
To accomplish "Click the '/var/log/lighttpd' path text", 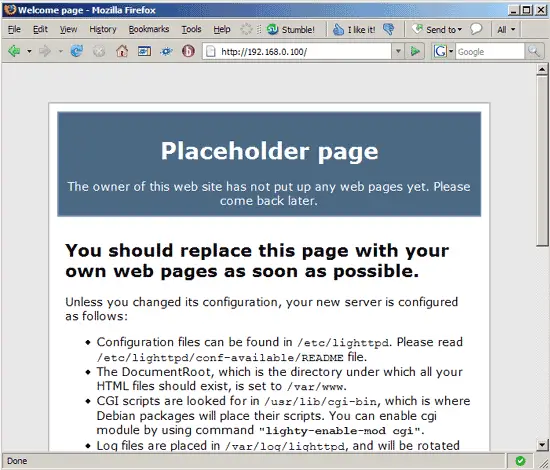I will [x=284, y=446].
